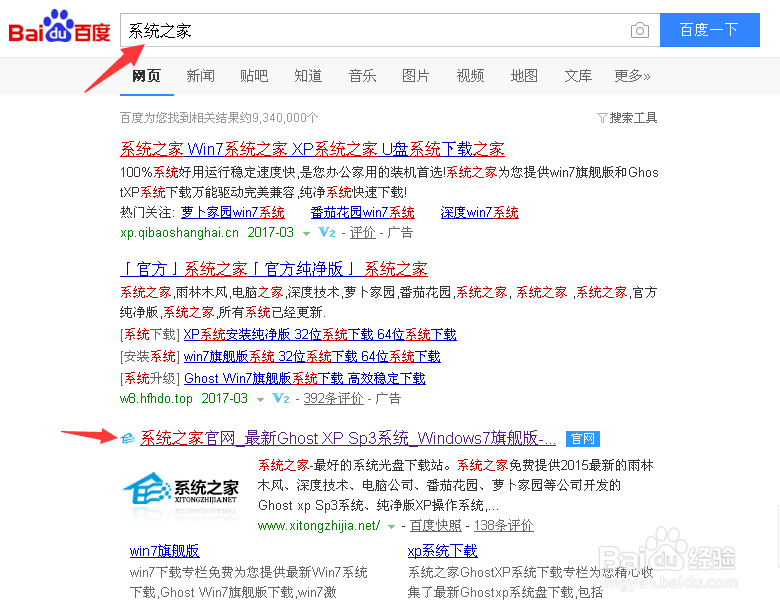Switch to the 文库 tab

578,76
